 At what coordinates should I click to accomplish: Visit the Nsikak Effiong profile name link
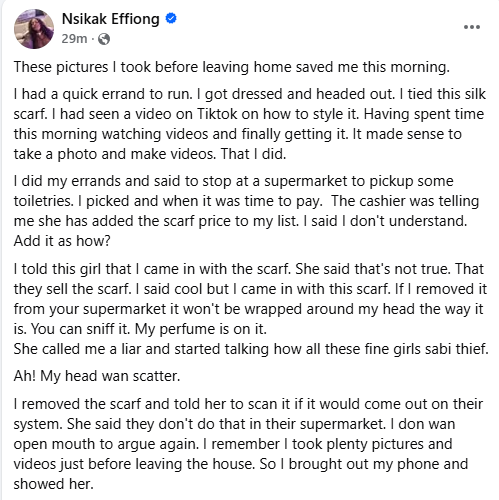tap(111, 19)
